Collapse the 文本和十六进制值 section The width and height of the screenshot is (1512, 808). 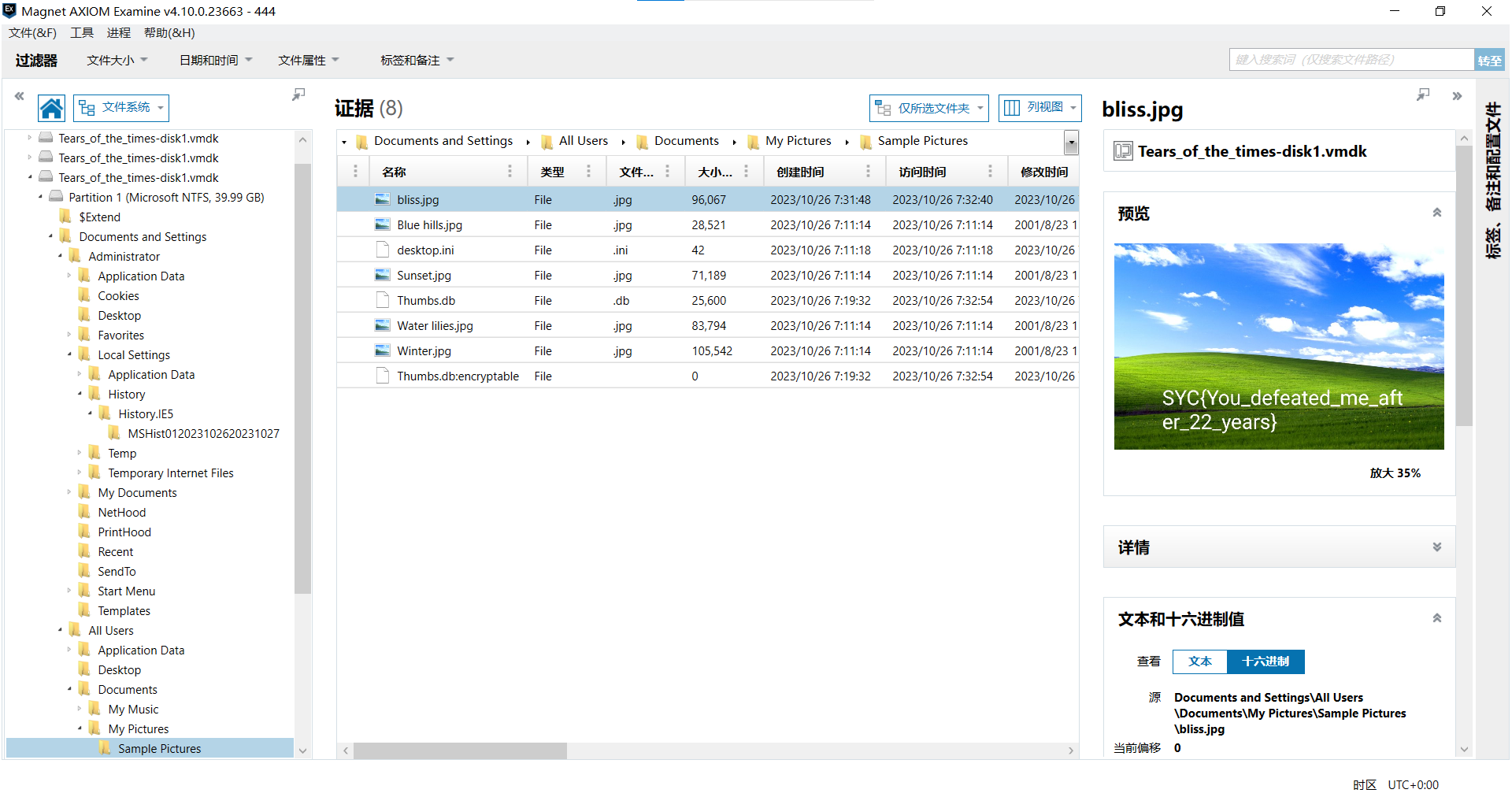pos(1437,618)
